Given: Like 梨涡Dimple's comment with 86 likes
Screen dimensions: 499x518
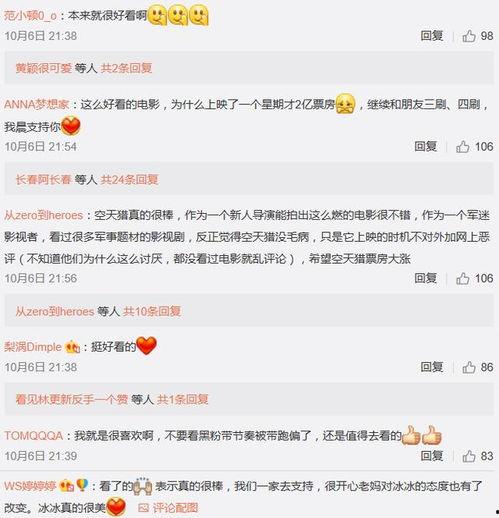Looking at the screenshot, I should click(x=469, y=367).
